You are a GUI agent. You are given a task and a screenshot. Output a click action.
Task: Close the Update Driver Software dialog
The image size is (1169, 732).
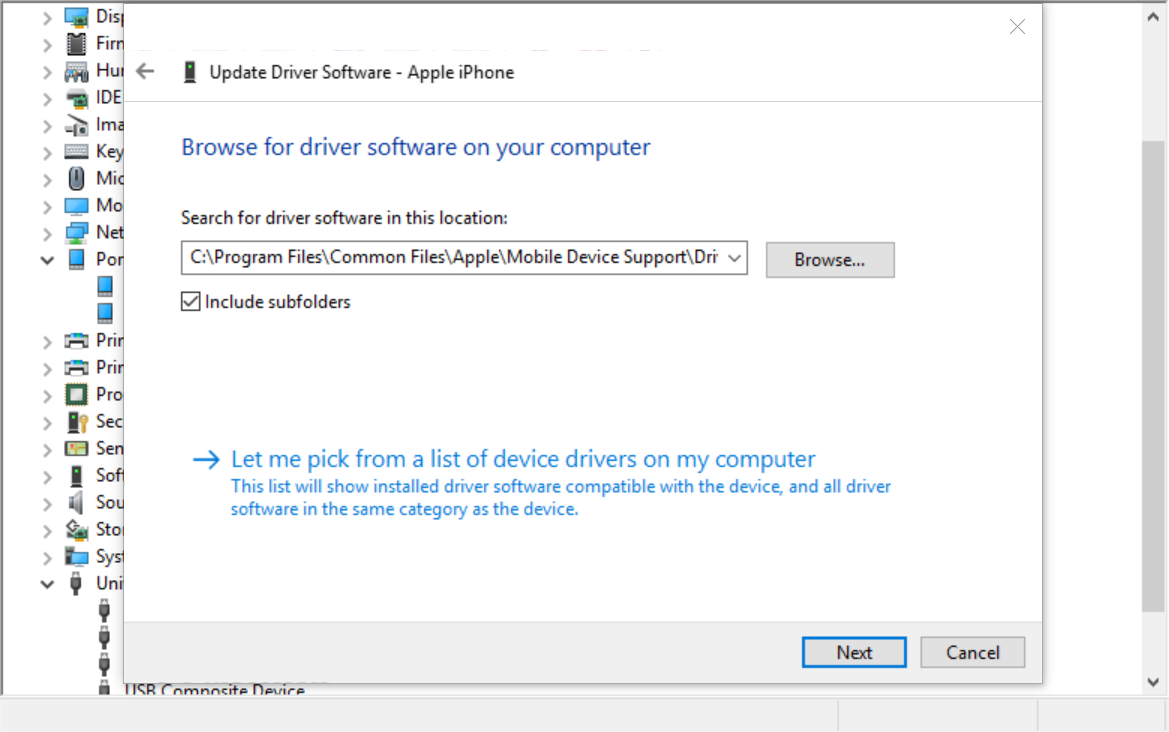click(x=1017, y=27)
